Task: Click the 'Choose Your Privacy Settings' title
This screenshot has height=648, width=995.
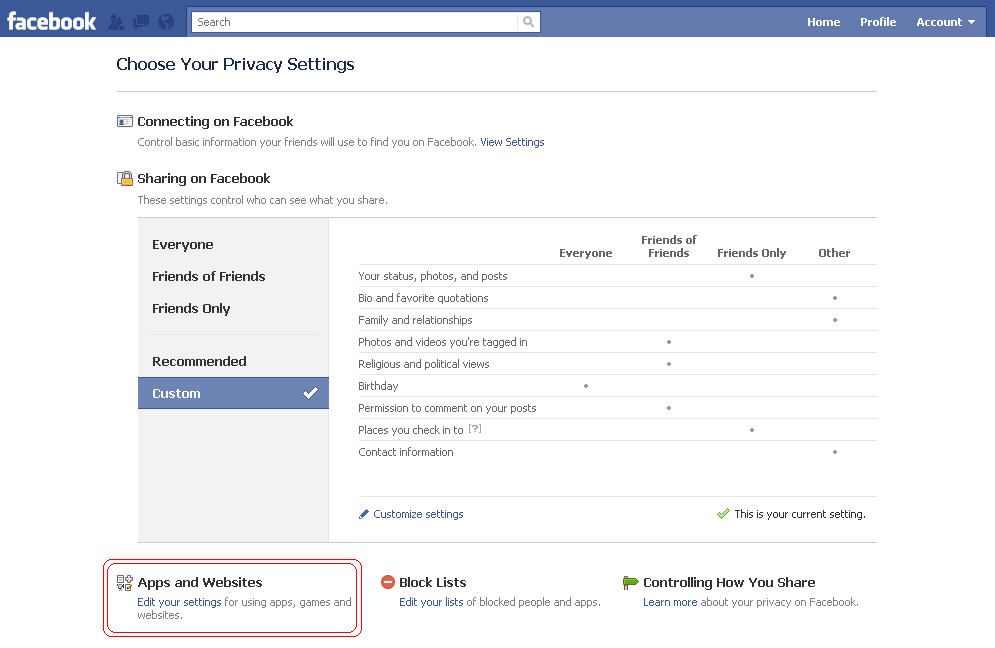Action: [235, 64]
